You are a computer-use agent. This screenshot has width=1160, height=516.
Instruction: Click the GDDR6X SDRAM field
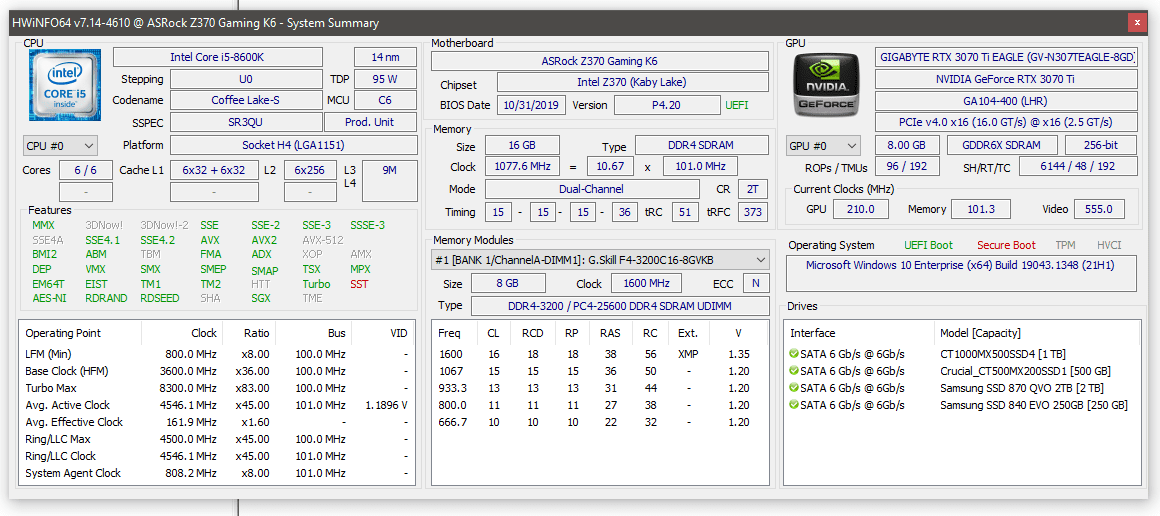[x=1002, y=145]
